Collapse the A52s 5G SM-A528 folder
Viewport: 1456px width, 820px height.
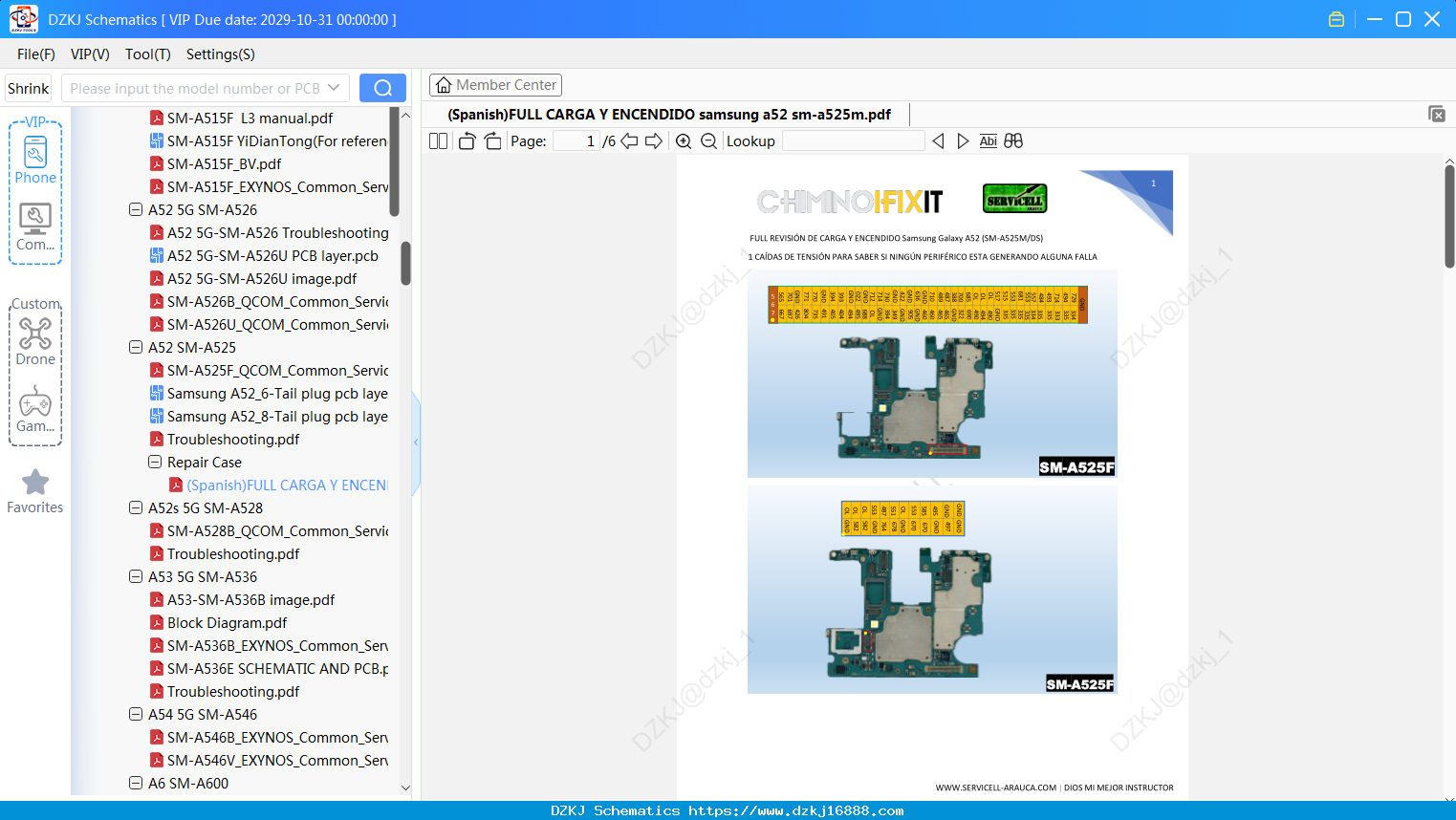136,507
